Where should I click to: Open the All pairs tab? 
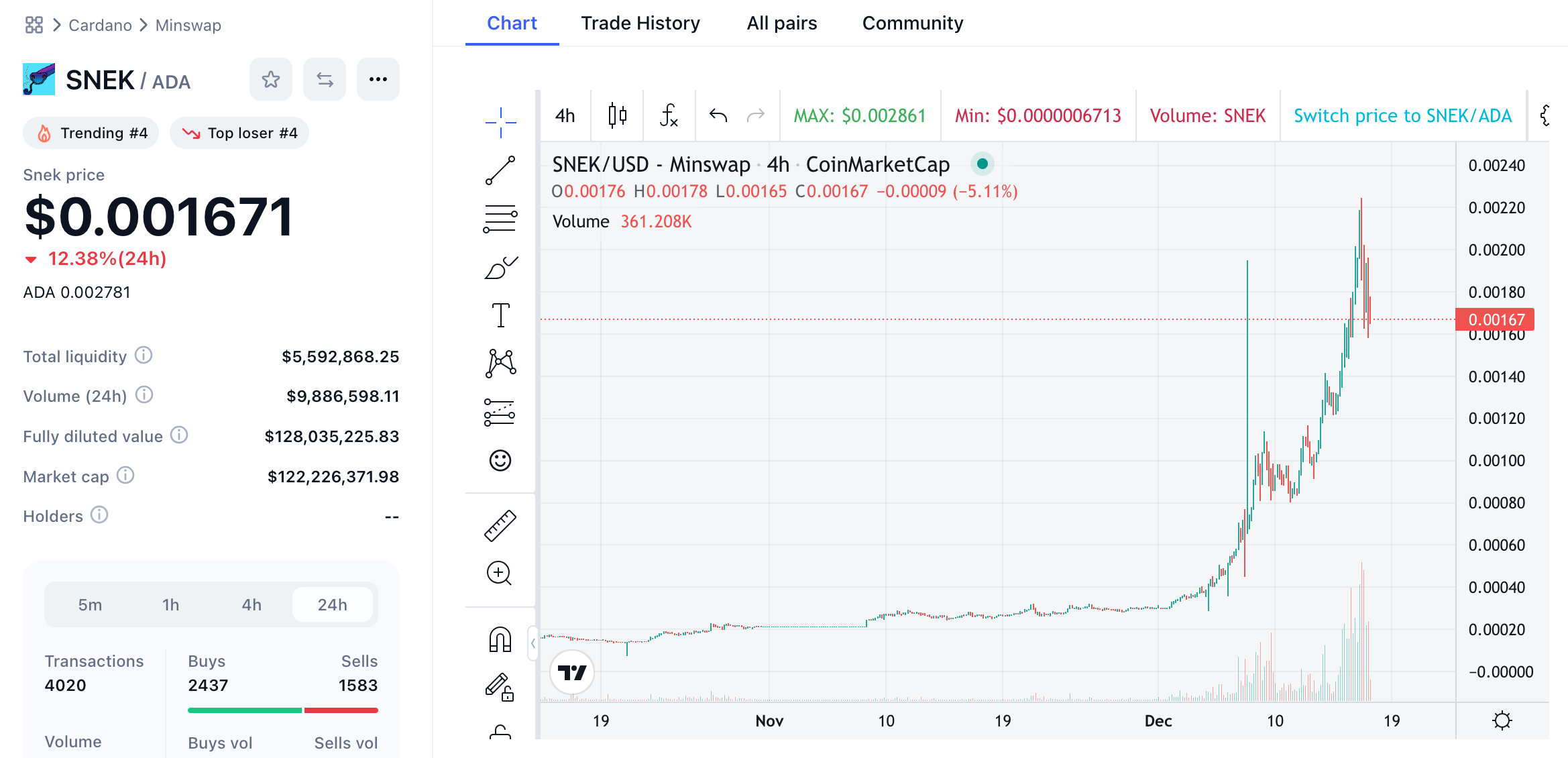[x=782, y=23]
